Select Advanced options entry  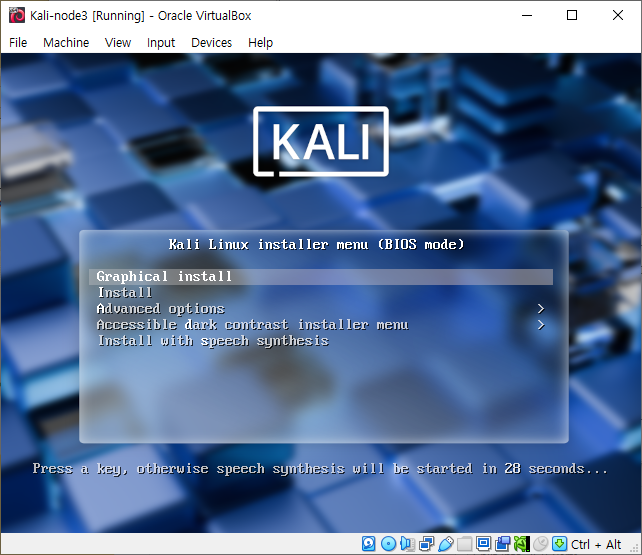coord(321,309)
